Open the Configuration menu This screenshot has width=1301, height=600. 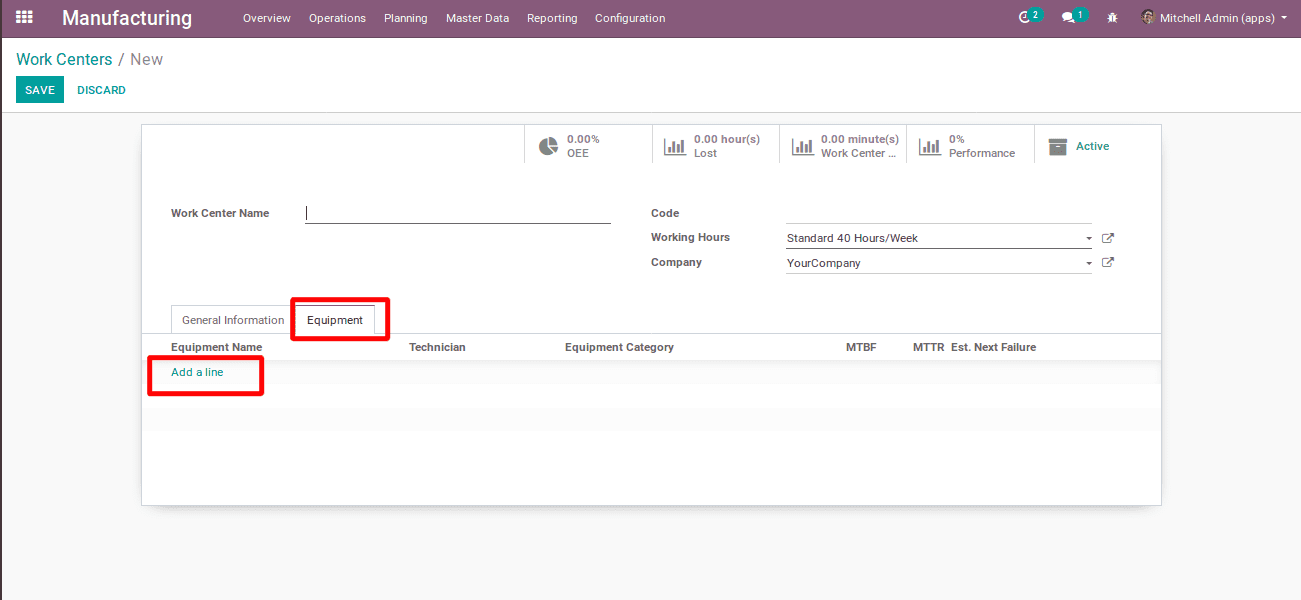tap(630, 18)
